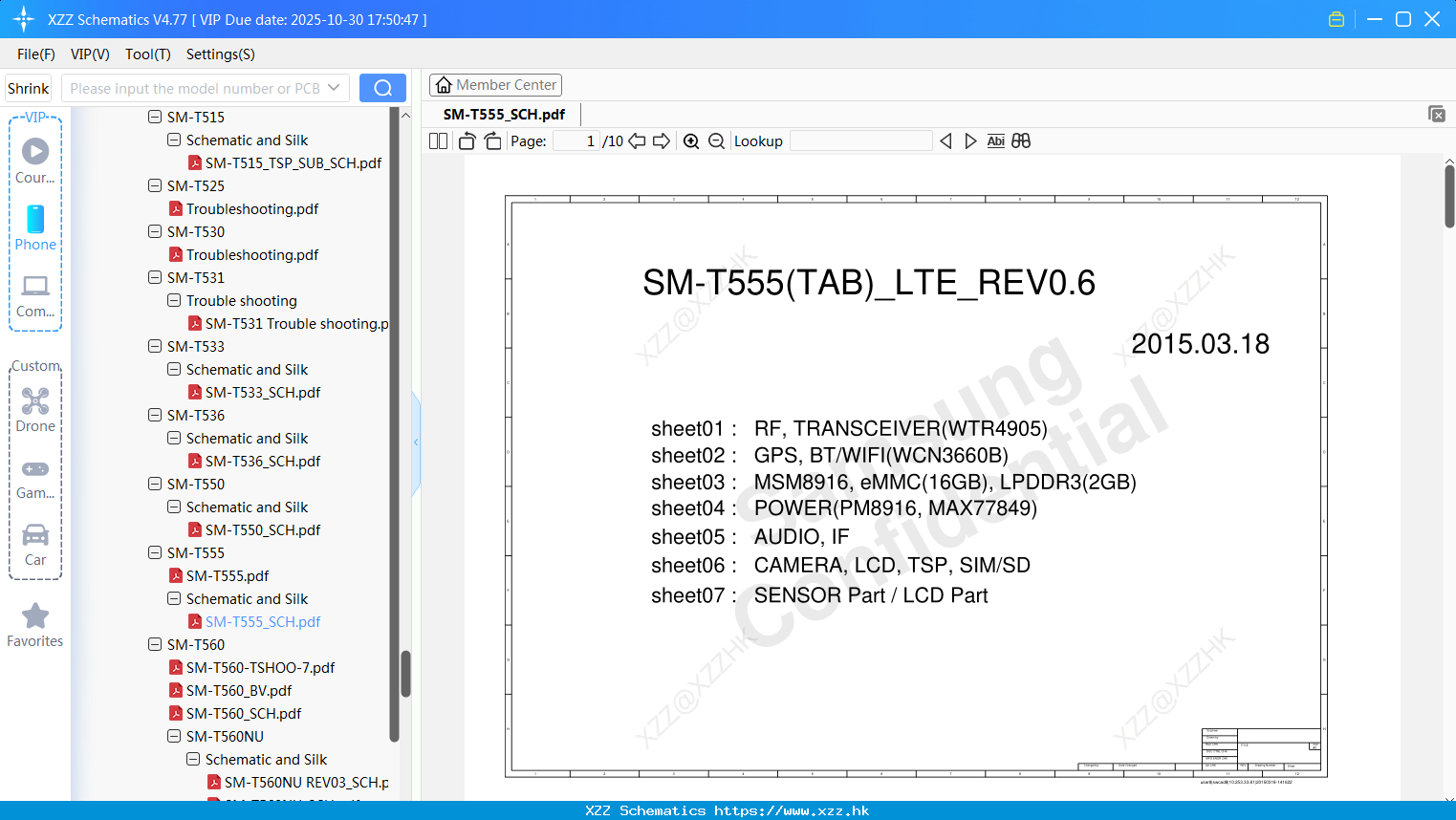Screen dimensions: 1456x820
Task: Open the File(F) menu
Action: tap(36, 54)
